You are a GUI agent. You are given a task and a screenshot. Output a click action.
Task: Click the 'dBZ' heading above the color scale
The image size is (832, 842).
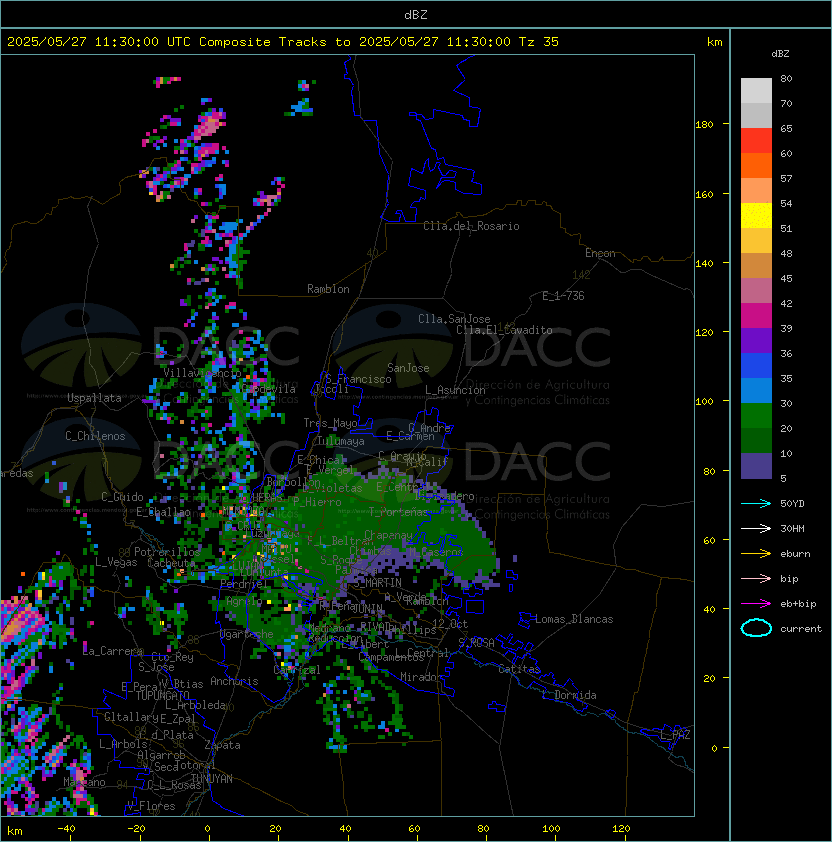pos(780,54)
